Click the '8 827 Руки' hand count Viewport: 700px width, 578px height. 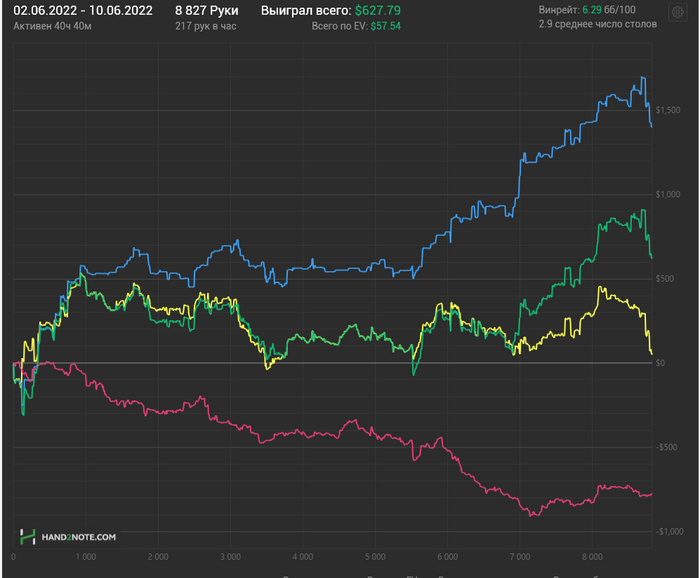click(207, 11)
